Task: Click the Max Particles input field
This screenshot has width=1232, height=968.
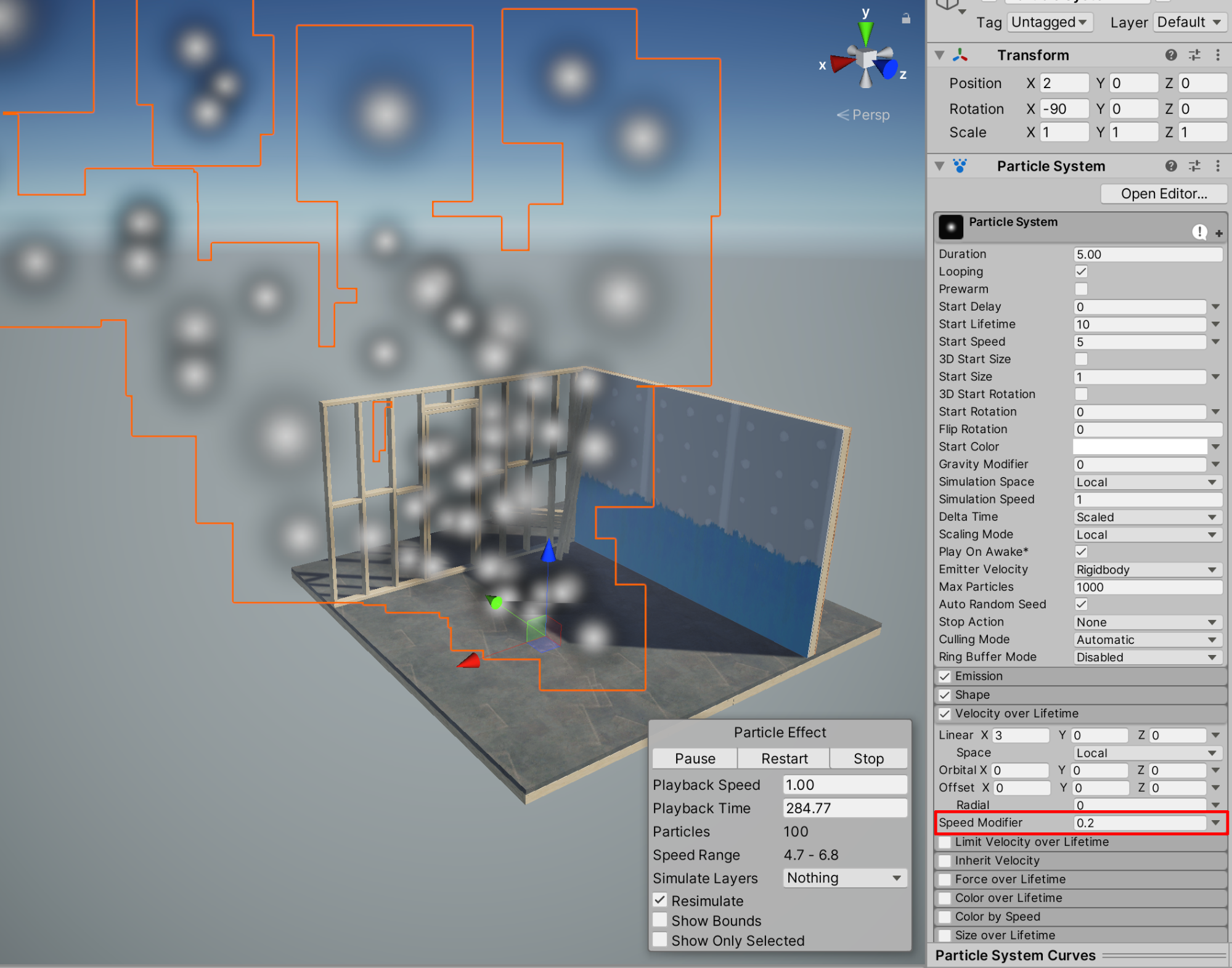Action: pyautogui.click(x=1146, y=587)
